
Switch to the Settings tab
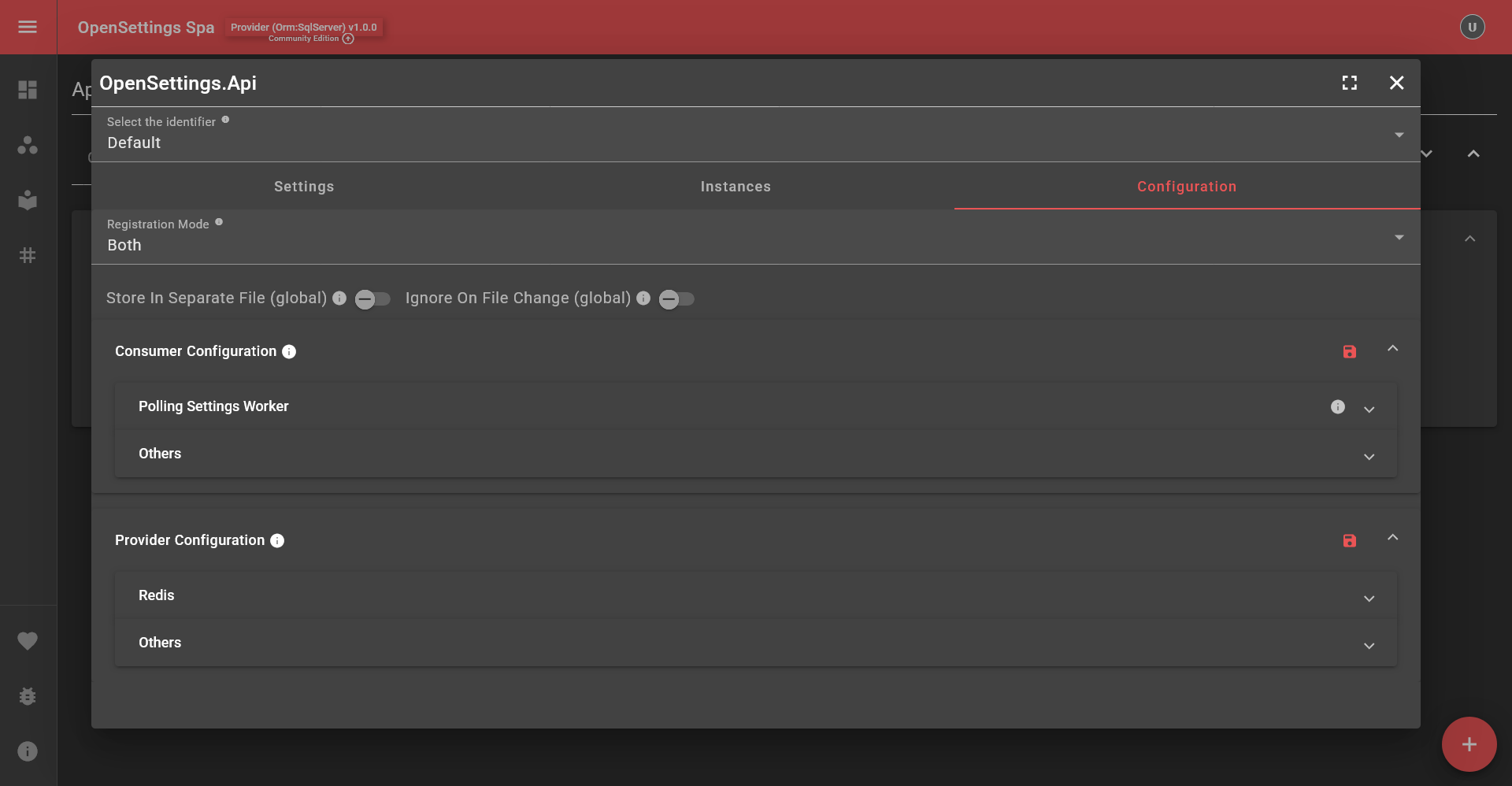click(303, 187)
